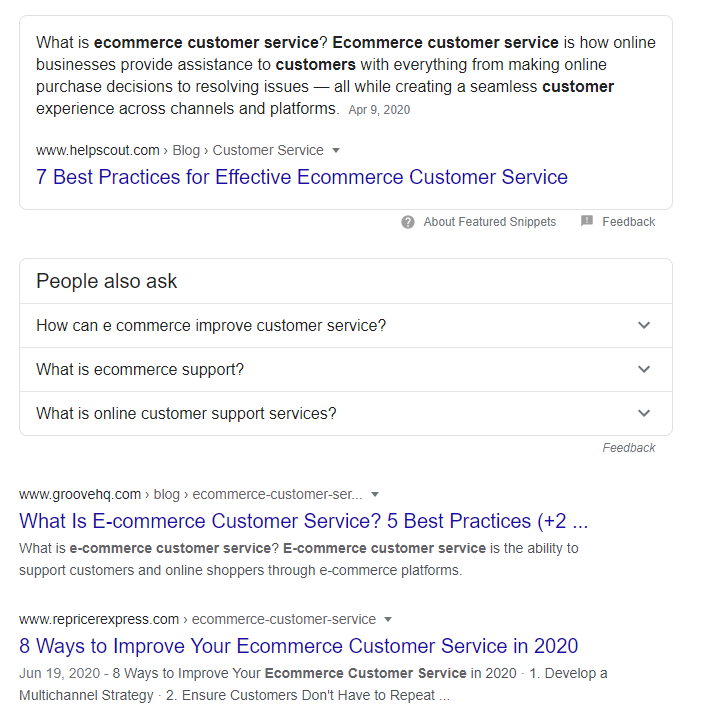Select the "What is ecommerce support?" question text
Image resolution: width=707 pixels, height=727 pixels.
pos(140,370)
